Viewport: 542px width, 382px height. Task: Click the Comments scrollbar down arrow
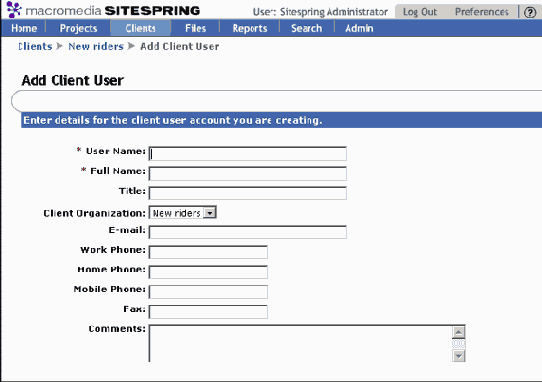pos(458,355)
